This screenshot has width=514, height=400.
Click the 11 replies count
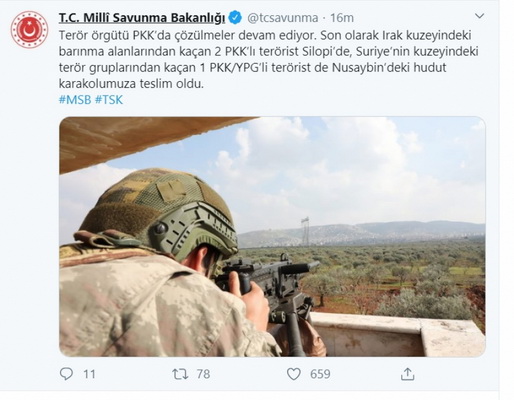(x=89, y=374)
